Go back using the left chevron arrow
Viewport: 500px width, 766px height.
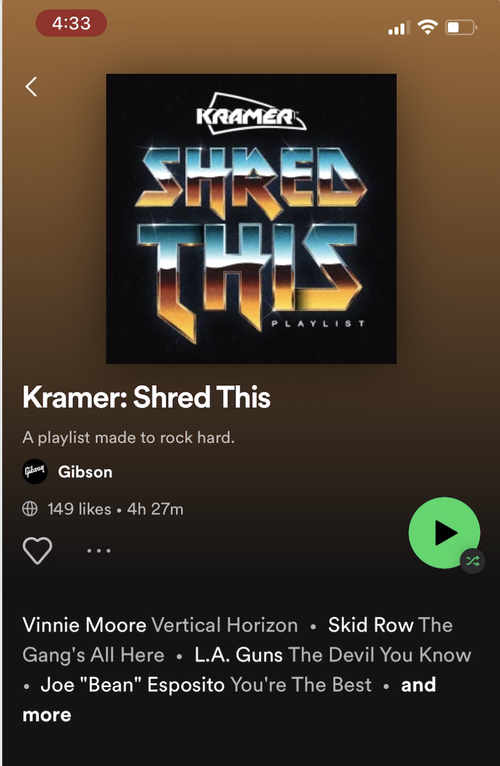(31, 87)
